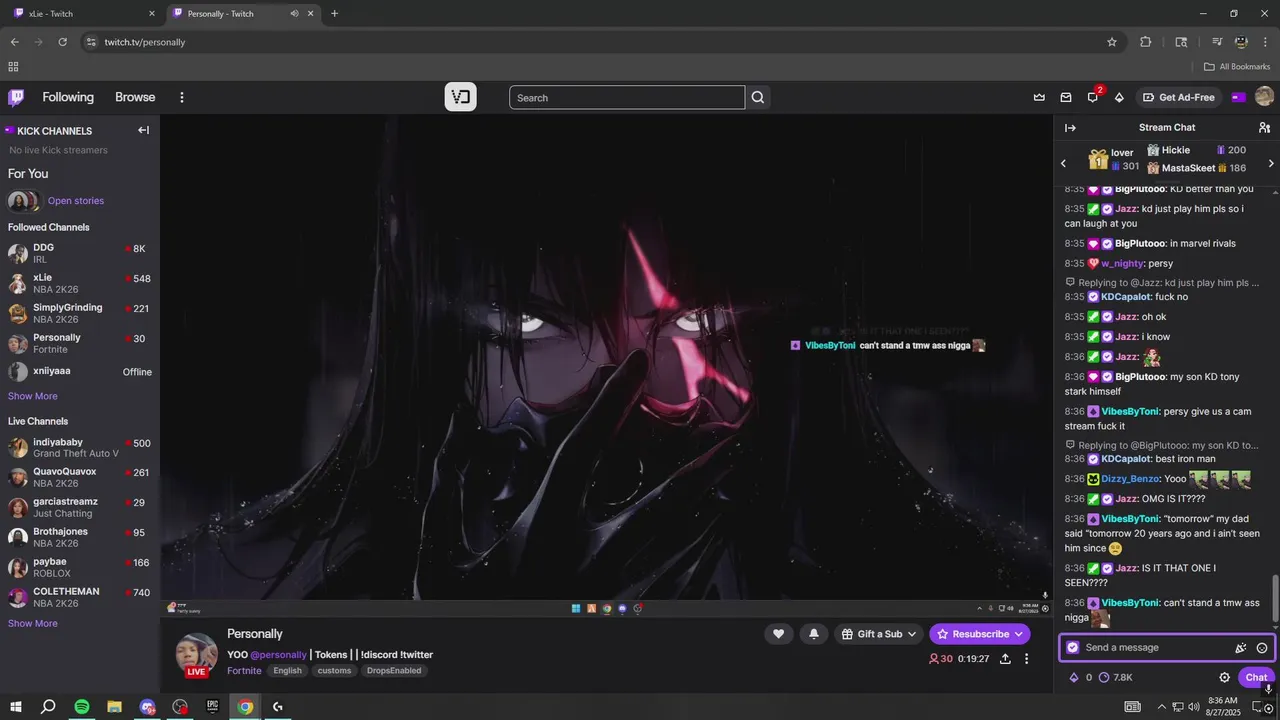
Task: Open the notifications inbox icon
Action: 1066,97
